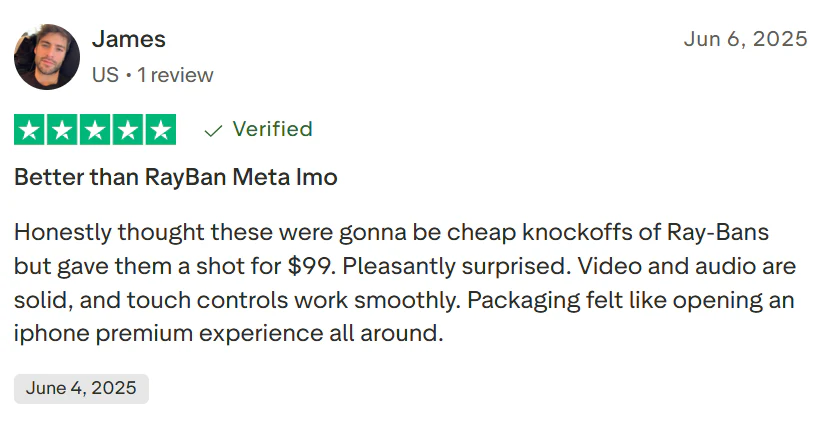Image resolution: width=826 pixels, height=425 pixels.
Task: Click the first green rating star
Action: pyautogui.click(x=31, y=130)
